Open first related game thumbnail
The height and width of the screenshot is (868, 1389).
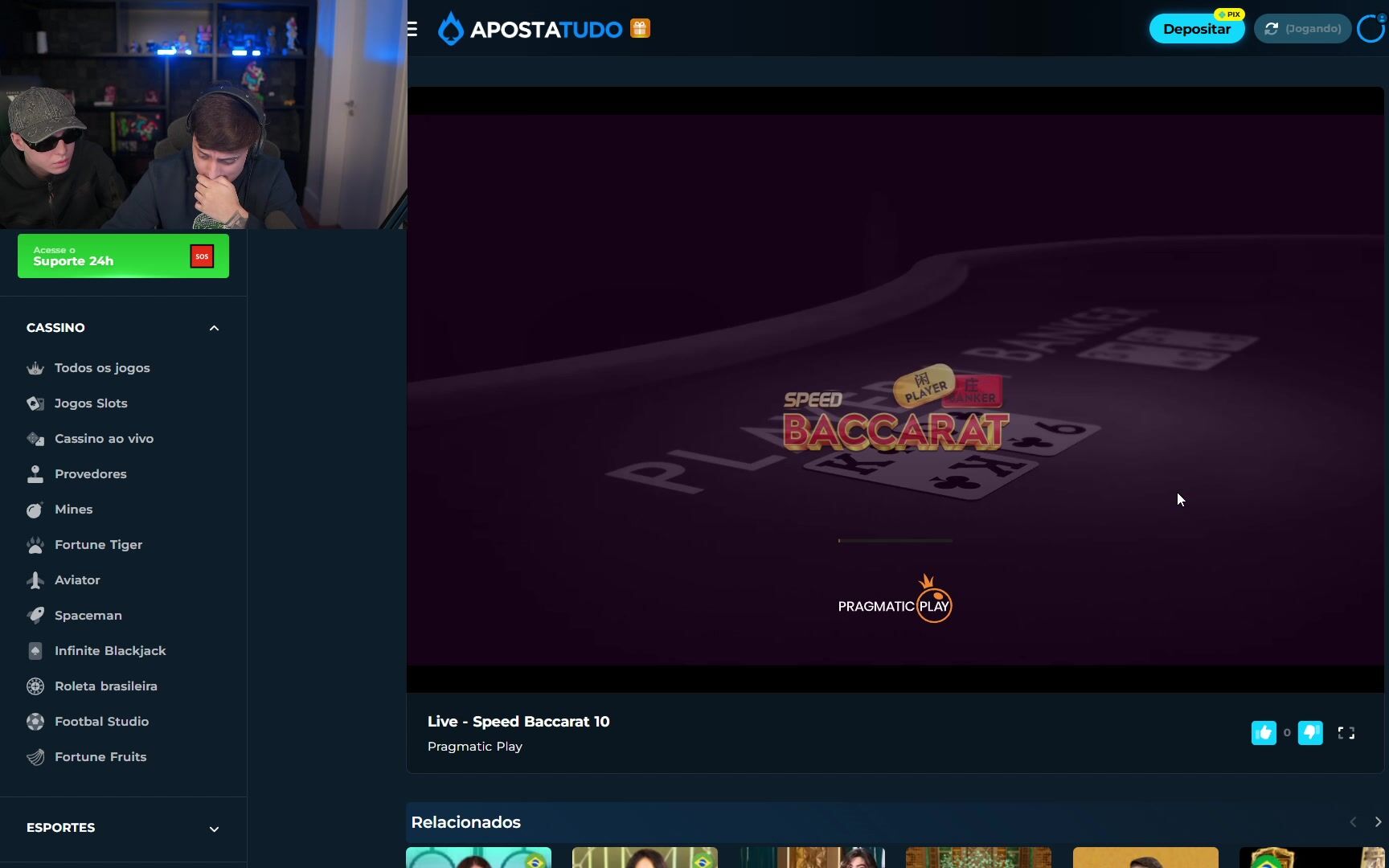click(479, 857)
